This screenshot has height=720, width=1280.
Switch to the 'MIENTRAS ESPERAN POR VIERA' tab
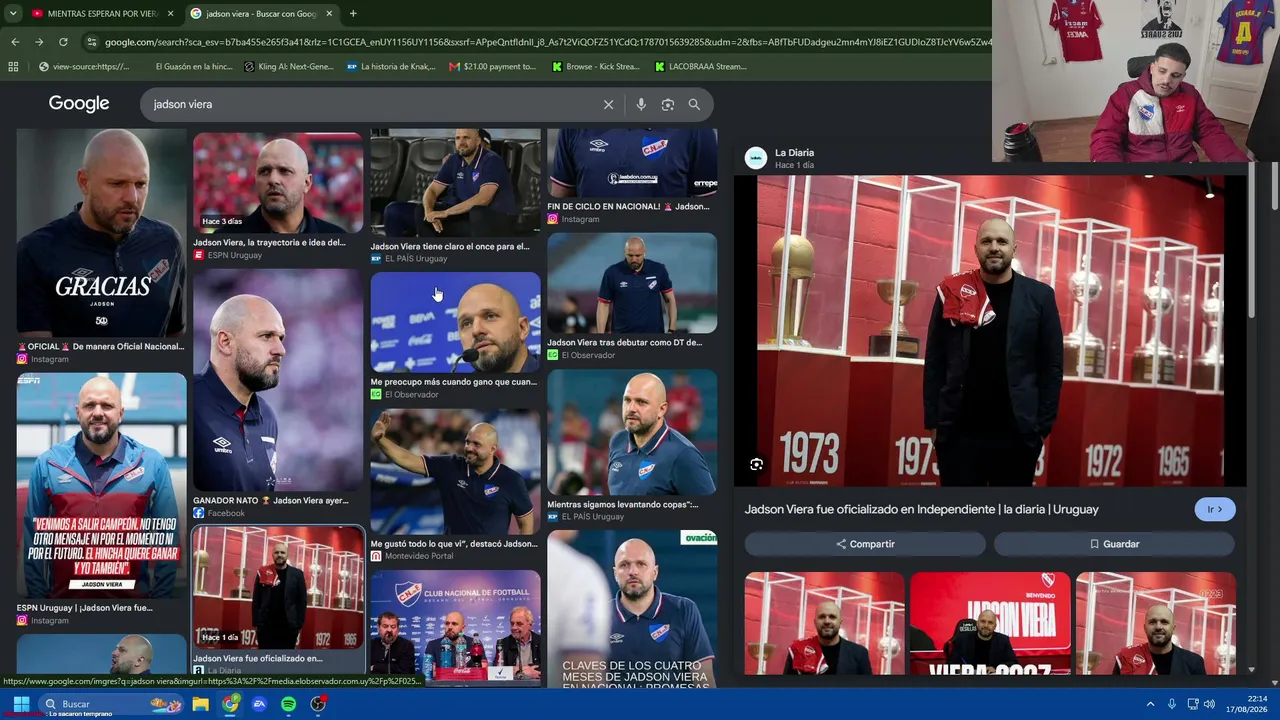(x=102, y=14)
